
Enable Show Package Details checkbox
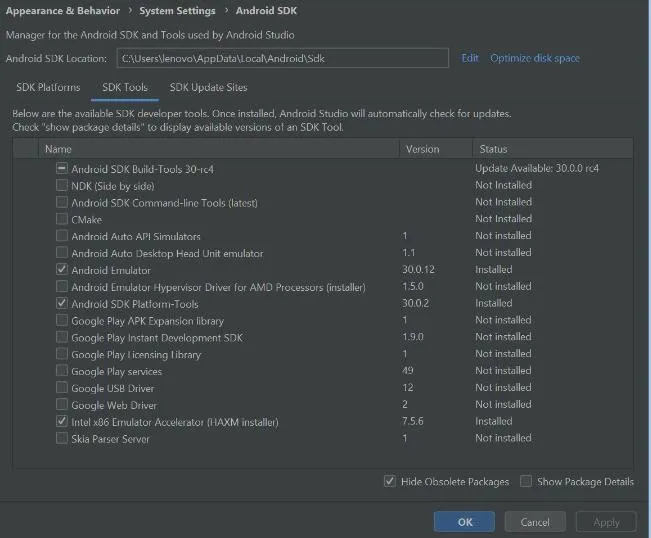click(x=526, y=481)
